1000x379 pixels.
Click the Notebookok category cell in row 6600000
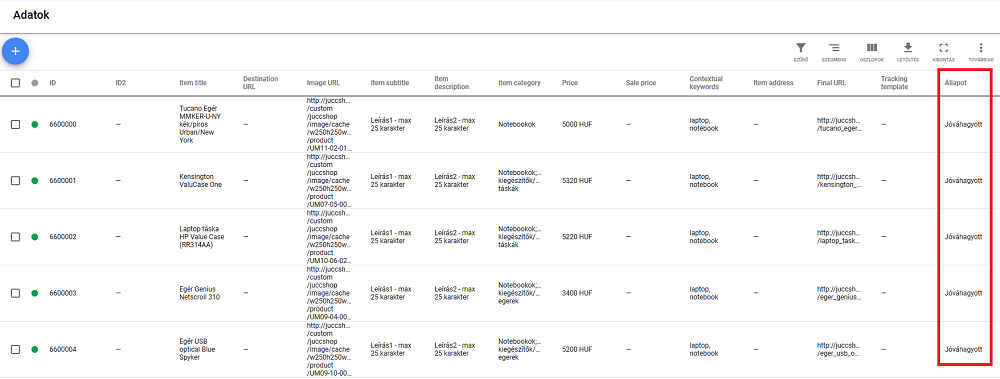tap(517, 124)
